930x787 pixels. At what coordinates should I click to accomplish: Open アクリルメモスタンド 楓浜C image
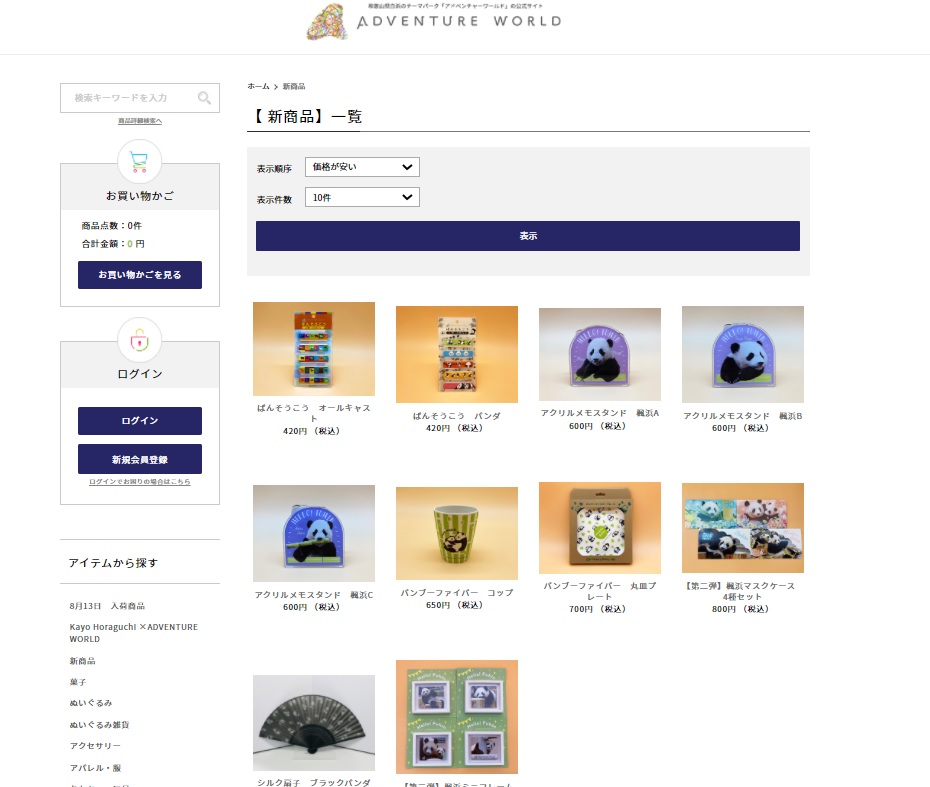pyautogui.click(x=314, y=533)
